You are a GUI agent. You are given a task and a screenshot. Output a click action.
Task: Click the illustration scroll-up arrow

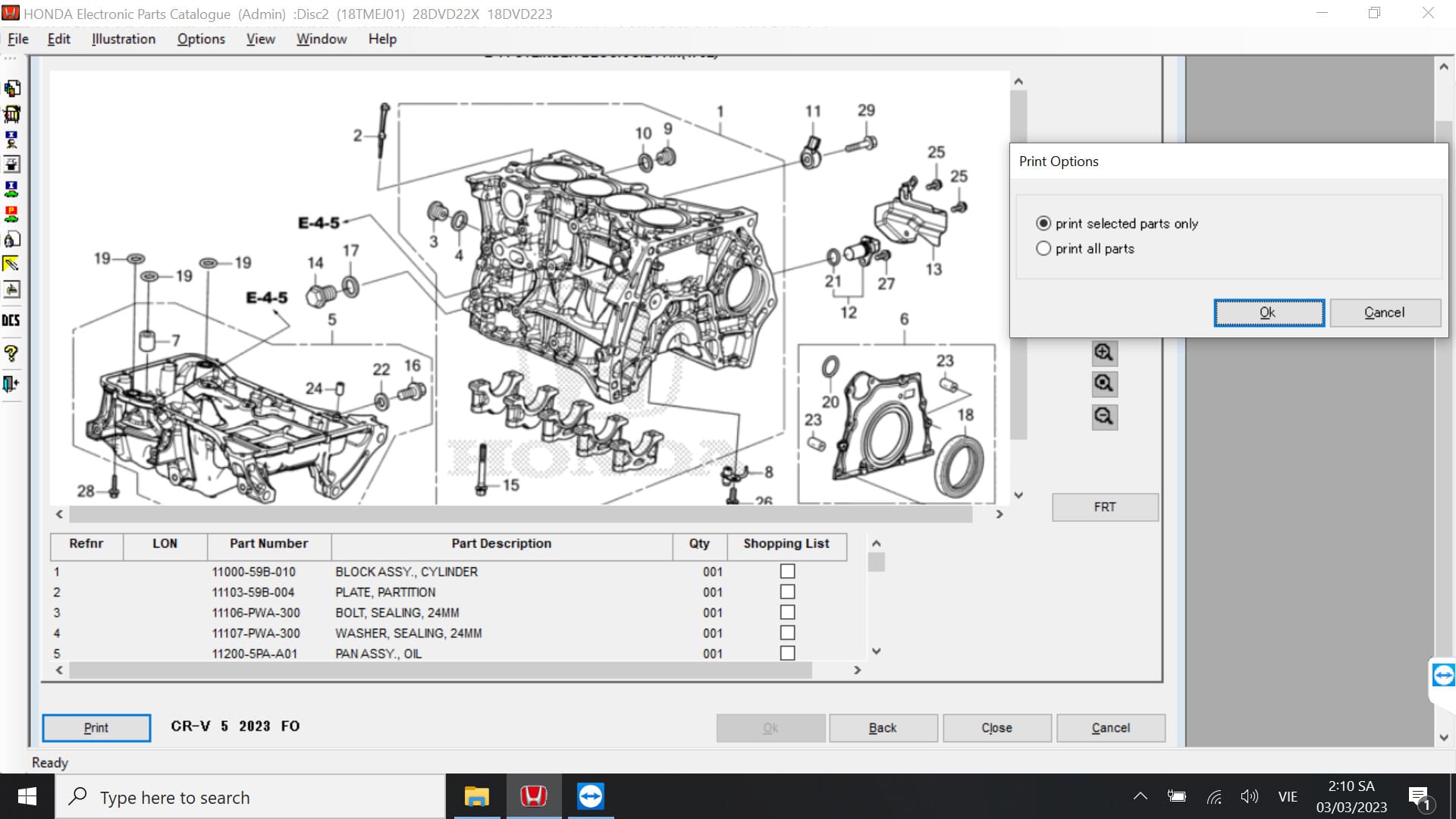coord(1018,81)
